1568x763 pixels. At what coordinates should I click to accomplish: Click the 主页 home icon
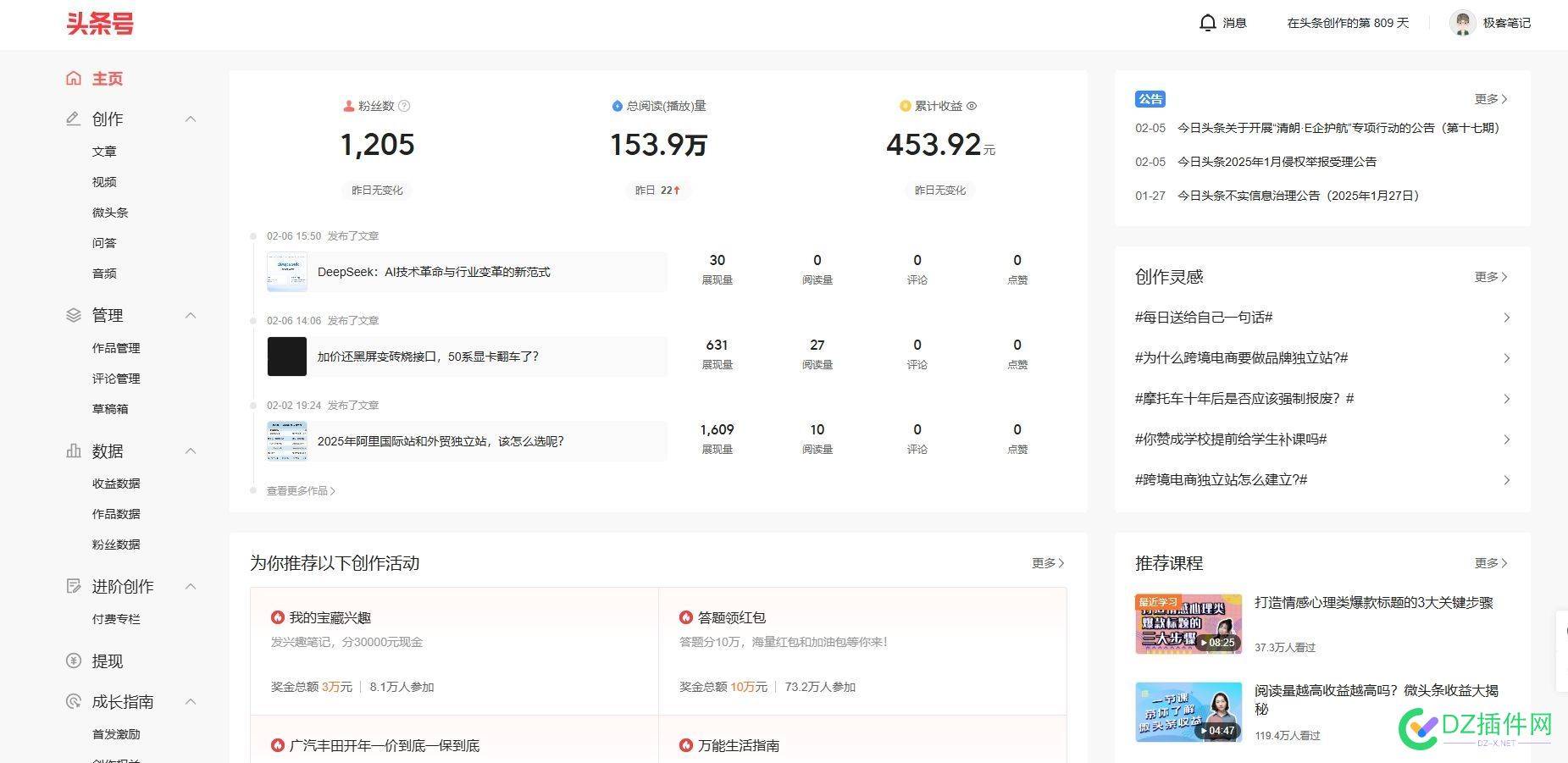point(74,78)
